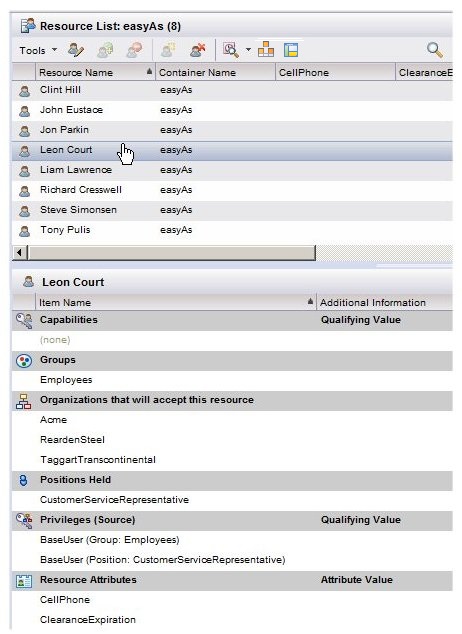Select the Steve Simonsen row
This screenshot has height=634, width=462.
point(232,210)
